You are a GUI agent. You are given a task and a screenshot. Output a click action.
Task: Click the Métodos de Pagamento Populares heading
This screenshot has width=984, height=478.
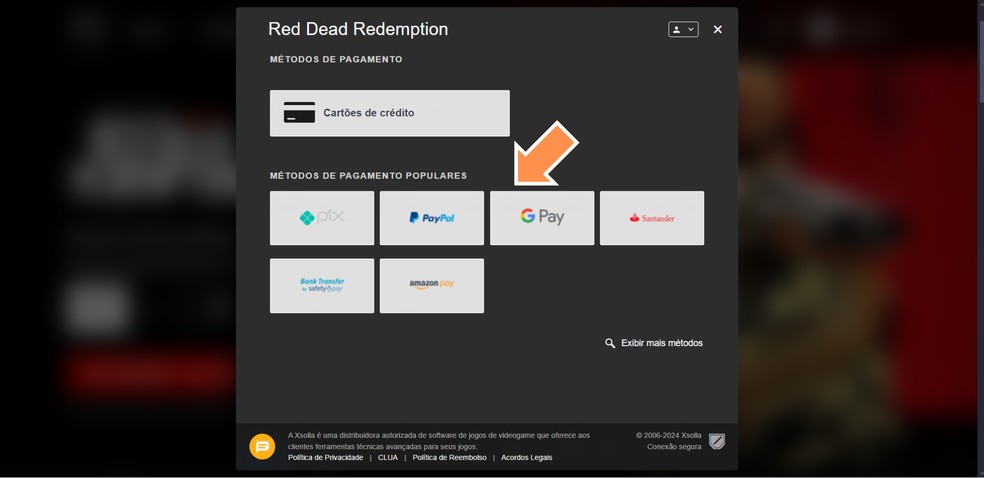click(x=368, y=176)
